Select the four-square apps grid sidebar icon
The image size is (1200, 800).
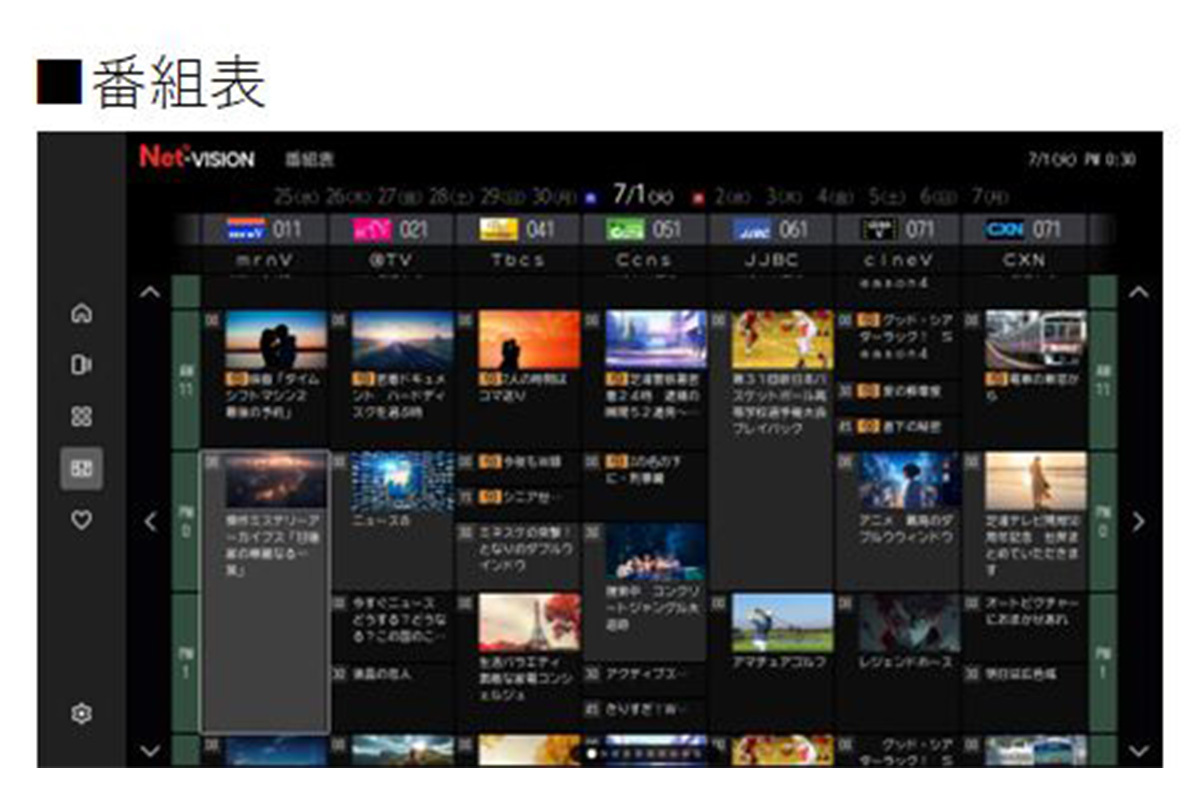(81, 417)
